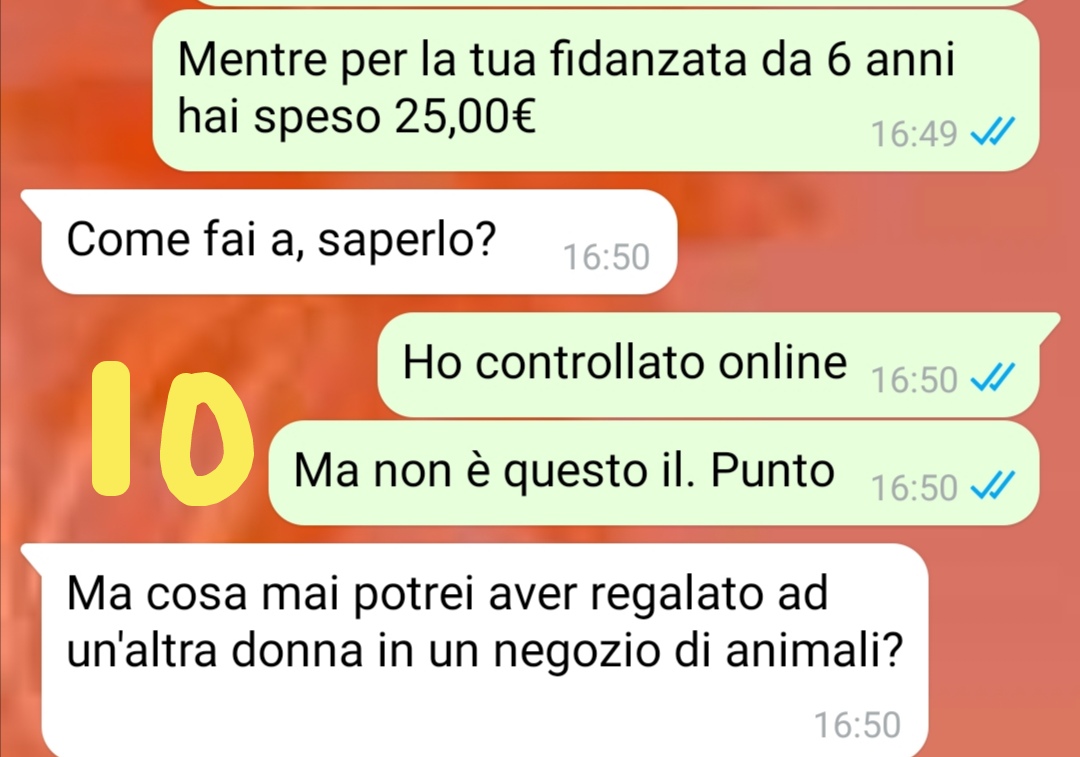Viewport: 1080px width, 757px height.
Task: Click the word 'Punto' in the green message
Action: (772, 471)
